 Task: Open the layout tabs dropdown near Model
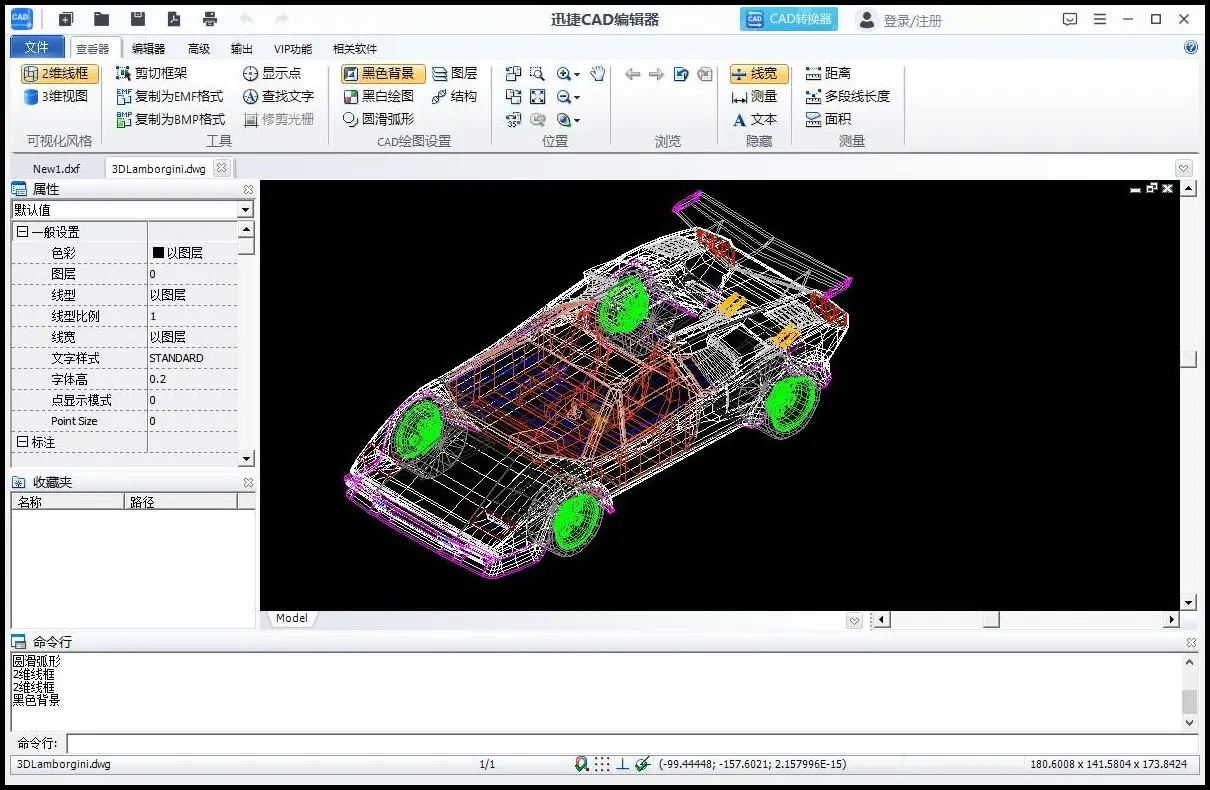[854, 621]
